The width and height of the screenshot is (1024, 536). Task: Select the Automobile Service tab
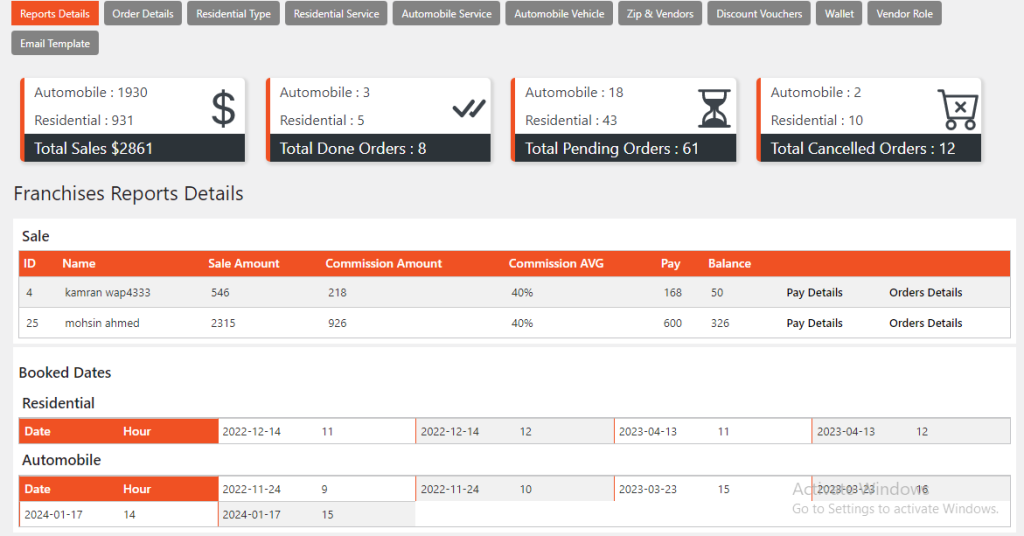[446, 14]
